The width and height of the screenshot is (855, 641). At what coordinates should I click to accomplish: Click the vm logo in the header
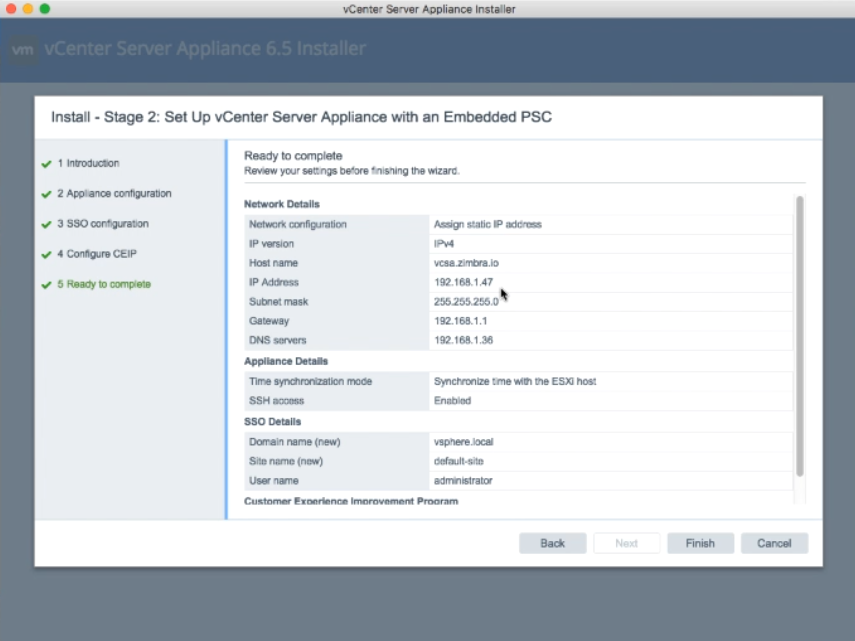pos(23,50)
